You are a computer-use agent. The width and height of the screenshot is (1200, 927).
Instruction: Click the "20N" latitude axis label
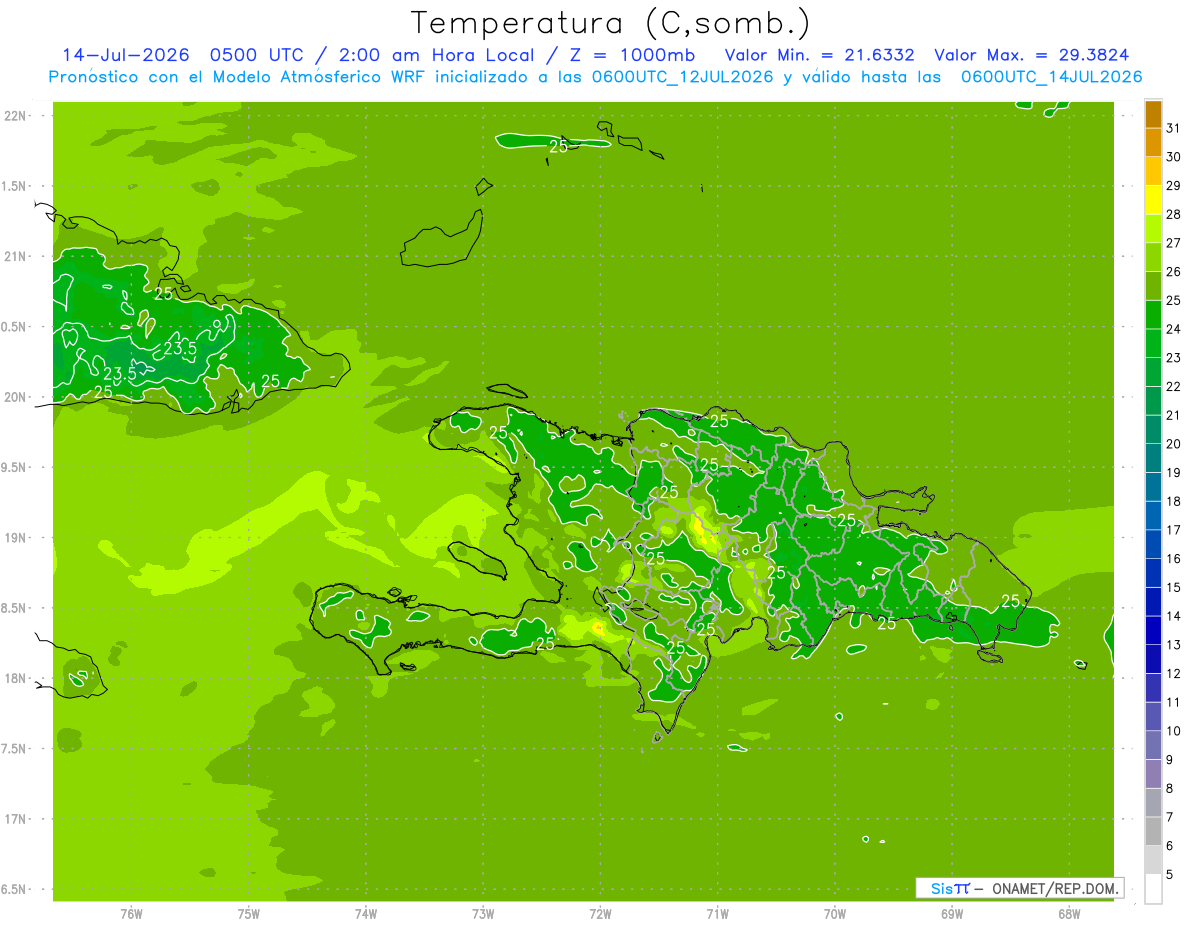click(17, 397)
